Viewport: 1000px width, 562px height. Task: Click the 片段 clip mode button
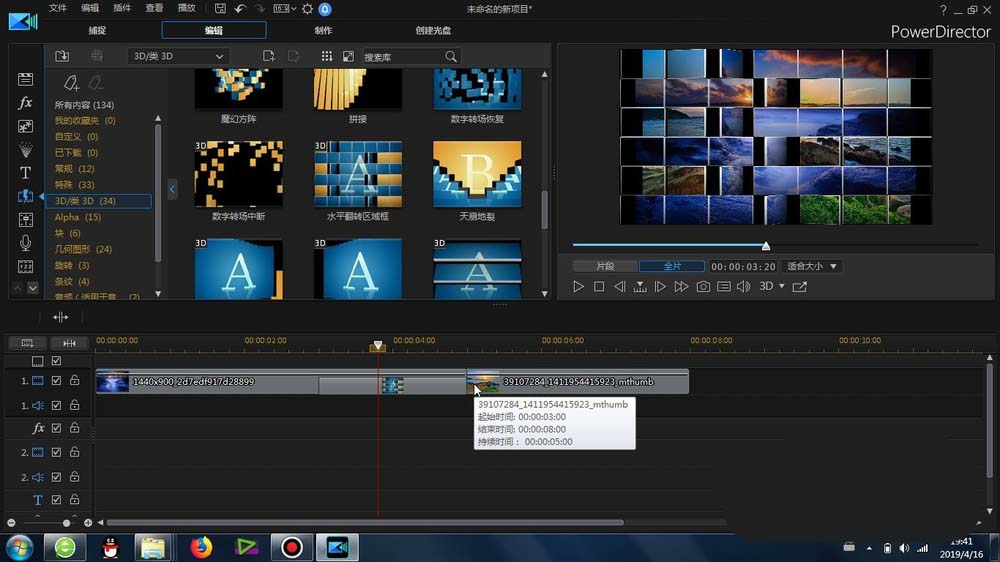click(x=605, y=266)
